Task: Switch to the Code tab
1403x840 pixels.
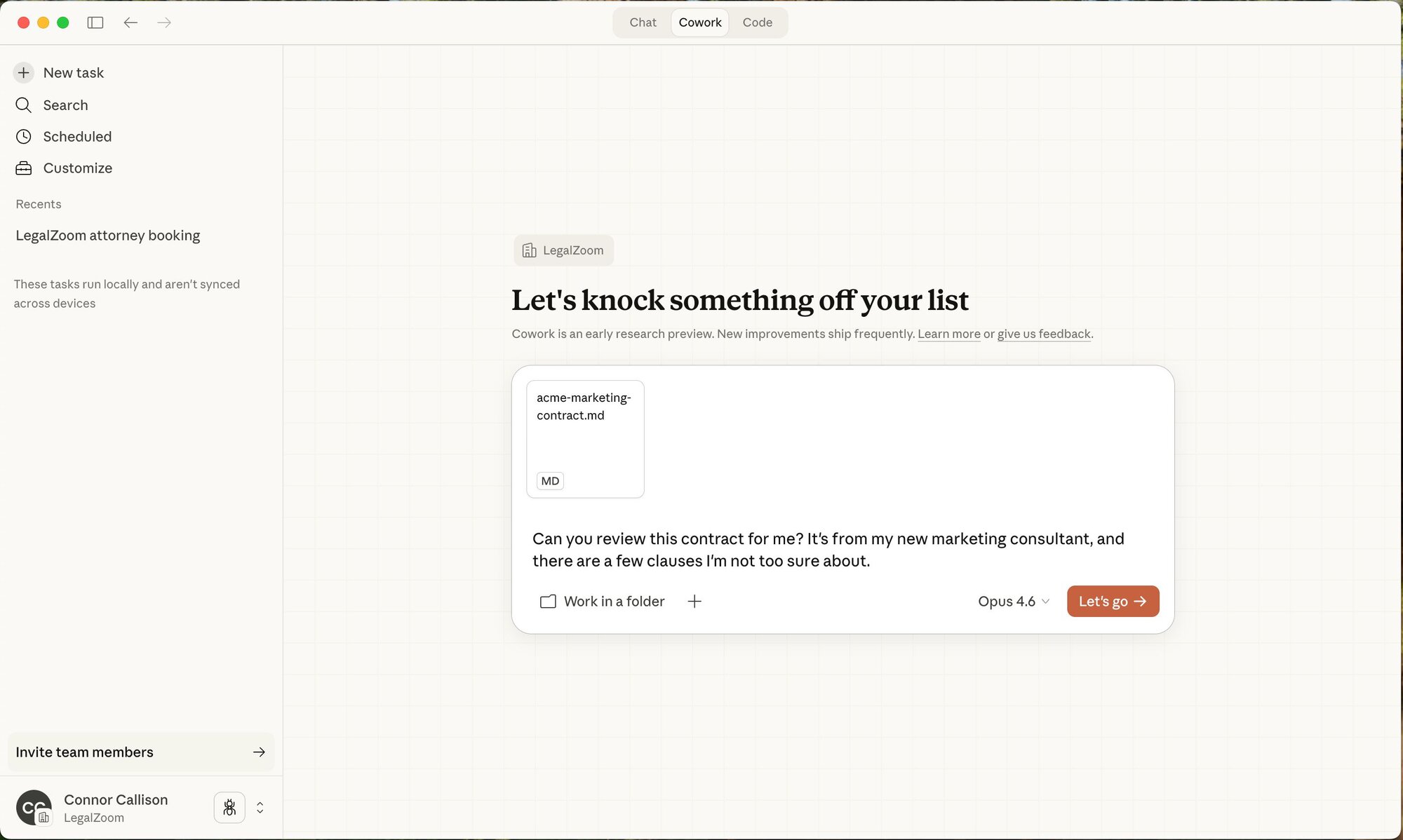Action: tap(757, 22)
